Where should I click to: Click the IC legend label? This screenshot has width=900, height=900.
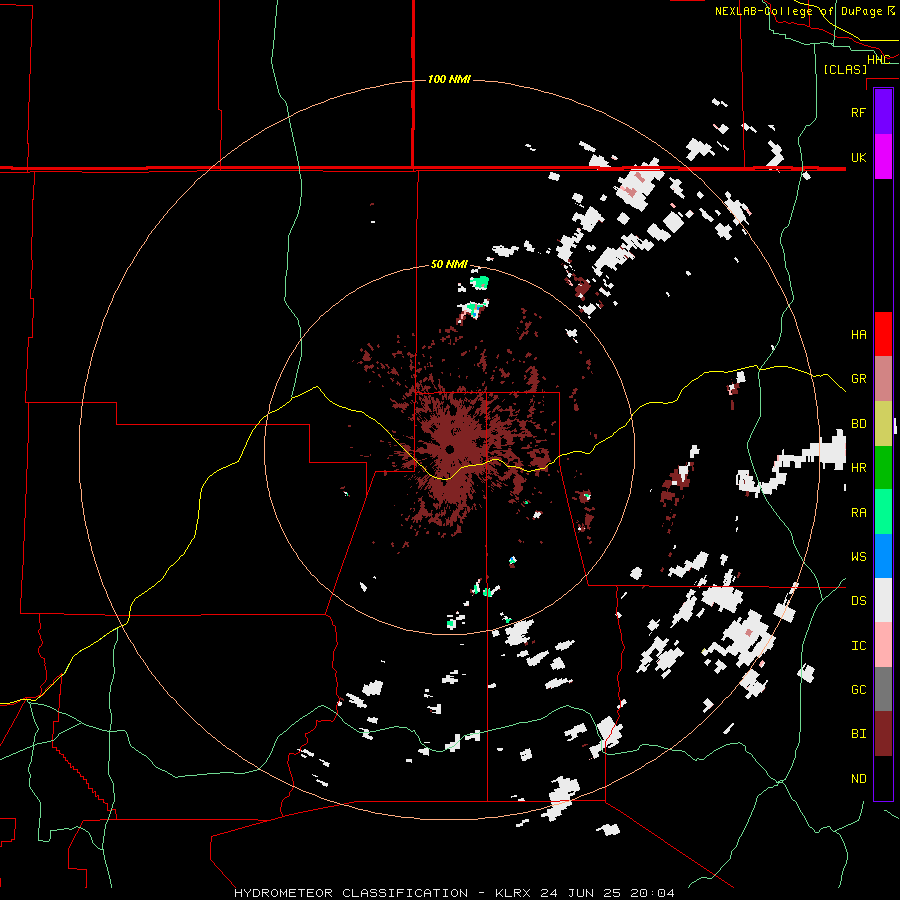tap(859, 646)
